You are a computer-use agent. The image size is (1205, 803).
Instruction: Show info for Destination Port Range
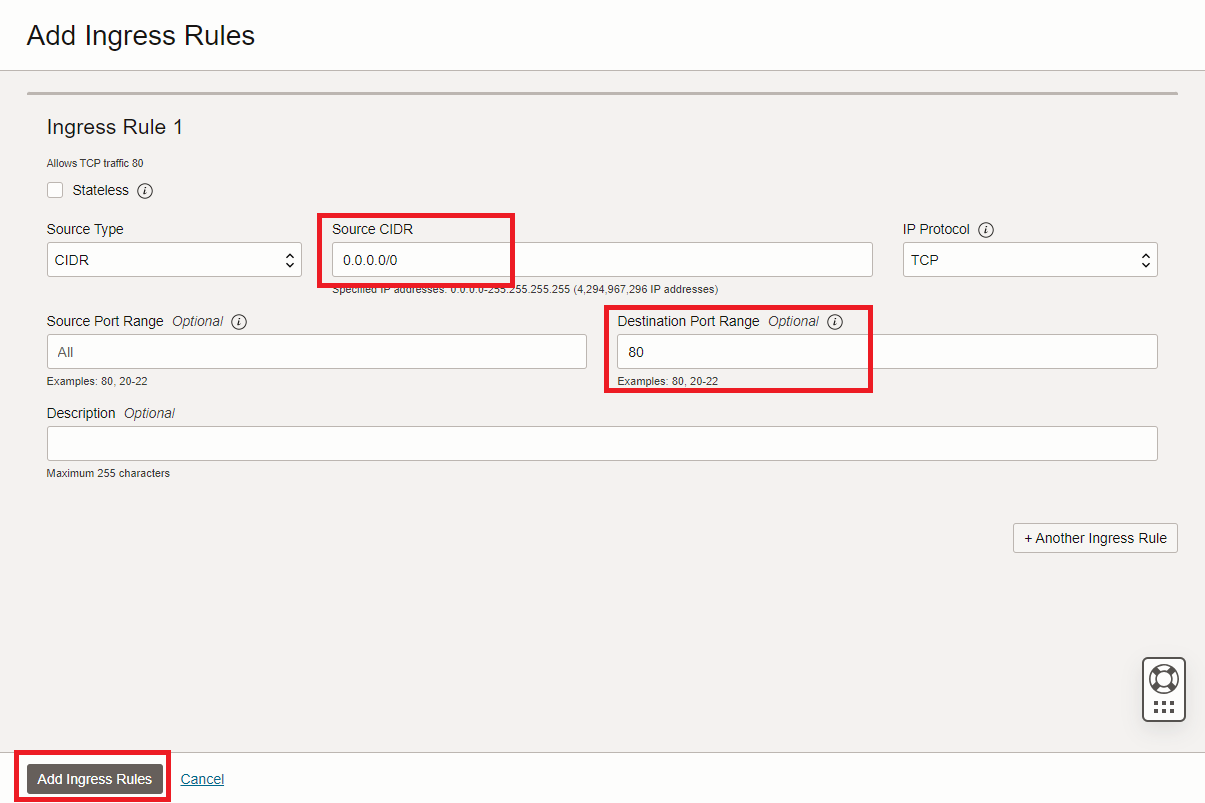[835, 322]
